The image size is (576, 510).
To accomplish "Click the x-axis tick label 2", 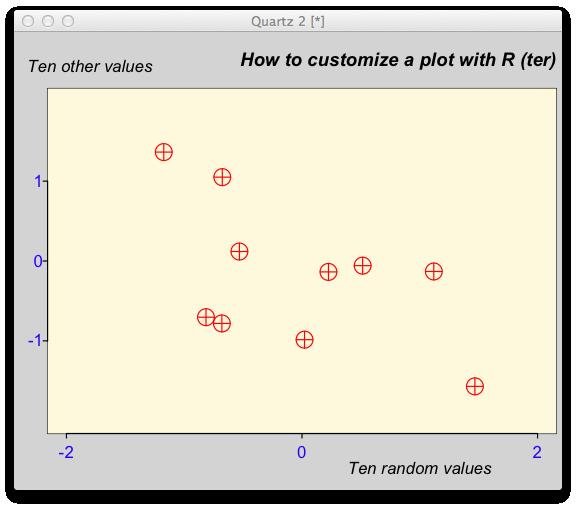I will 537,452.
